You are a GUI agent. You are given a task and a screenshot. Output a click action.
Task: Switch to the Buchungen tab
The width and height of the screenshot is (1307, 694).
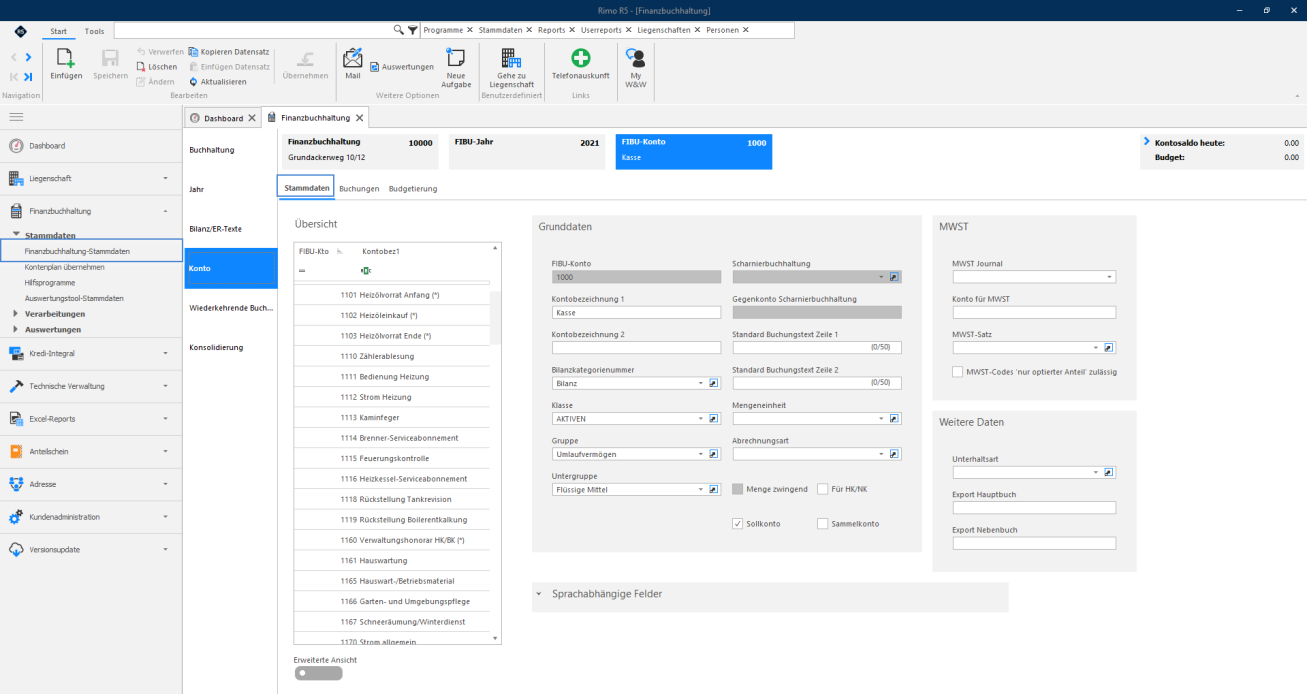pyautogui.click(x=359, y=188)
